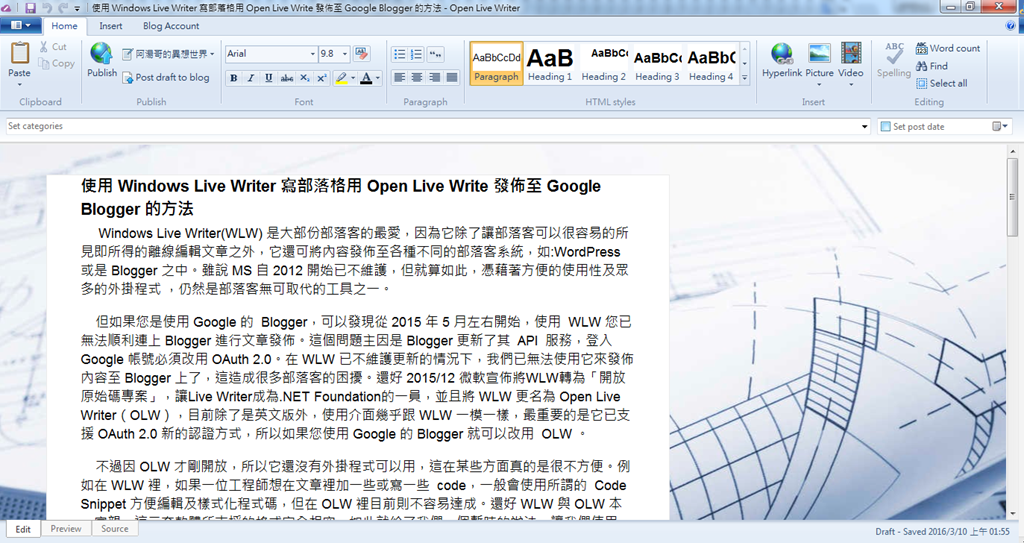Switch to the Insert ribbon tab
This screenshot has width=1024, height=543.
[111, 26]
